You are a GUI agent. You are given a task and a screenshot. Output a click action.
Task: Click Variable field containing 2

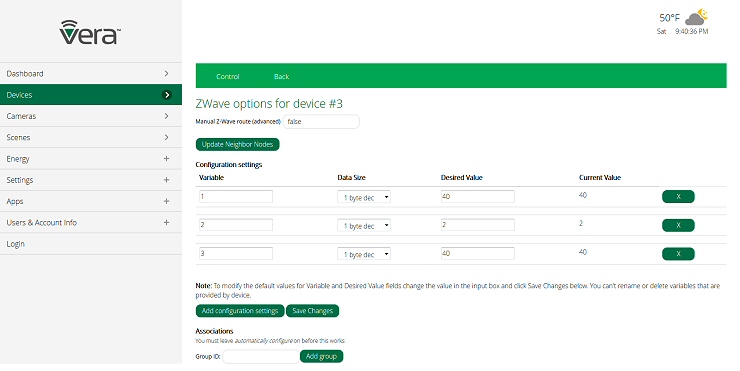pyautogui.click(x=235, y=225)
